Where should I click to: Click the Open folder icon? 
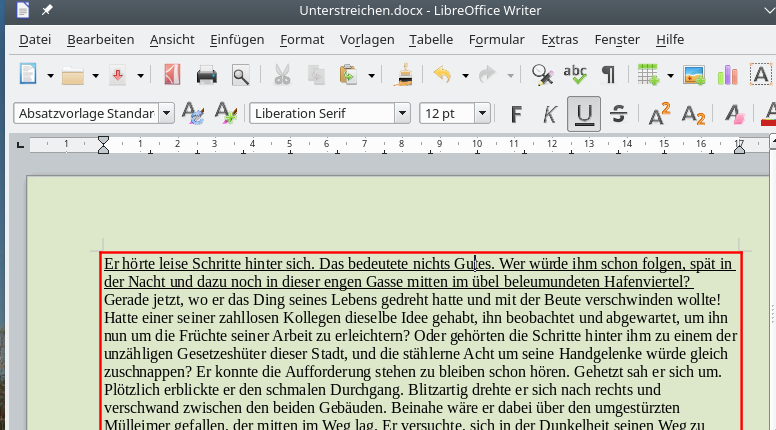[72, 76]
